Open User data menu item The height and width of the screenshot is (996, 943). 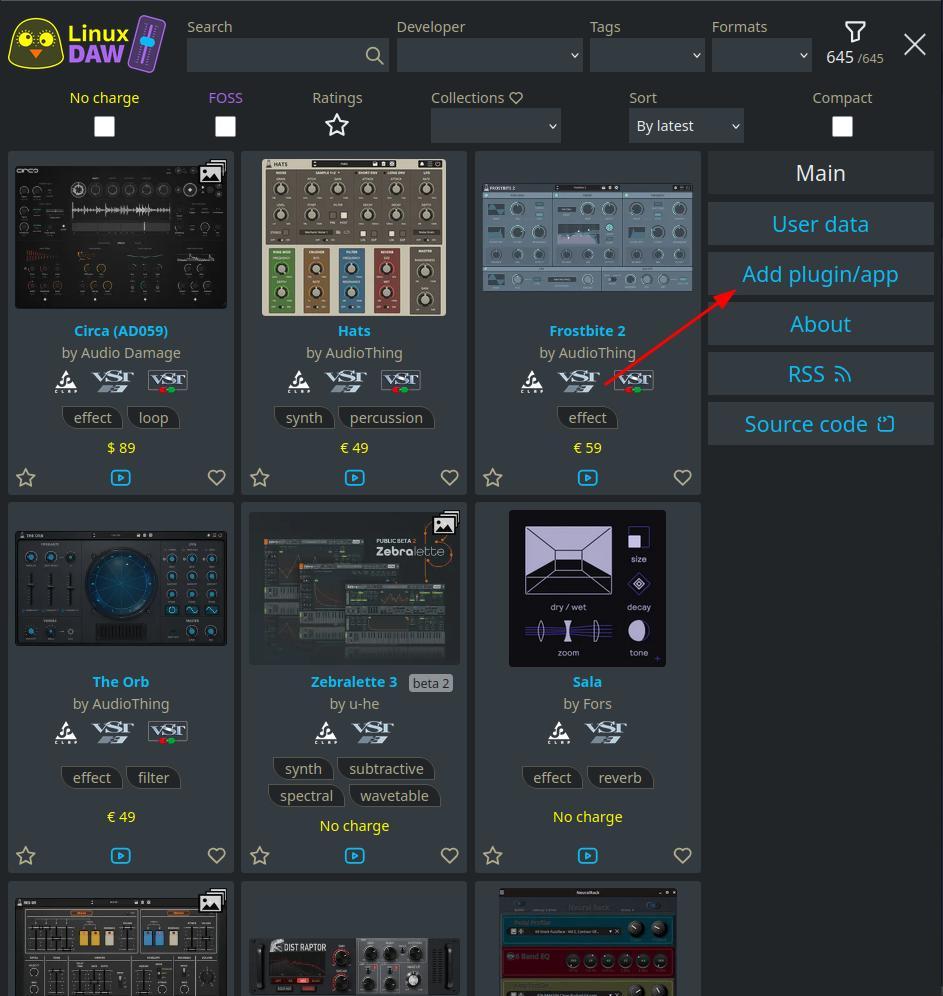pyautogui.click(x=820, y=224)
